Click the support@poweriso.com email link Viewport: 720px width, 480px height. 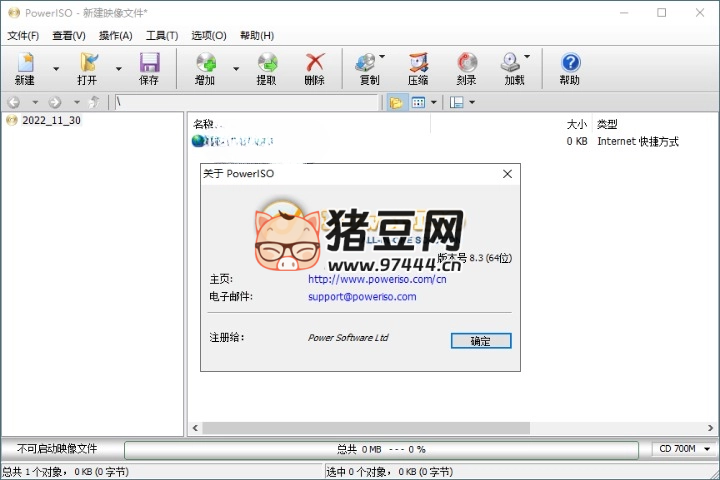pyautogui.click(x=362, y=297)
